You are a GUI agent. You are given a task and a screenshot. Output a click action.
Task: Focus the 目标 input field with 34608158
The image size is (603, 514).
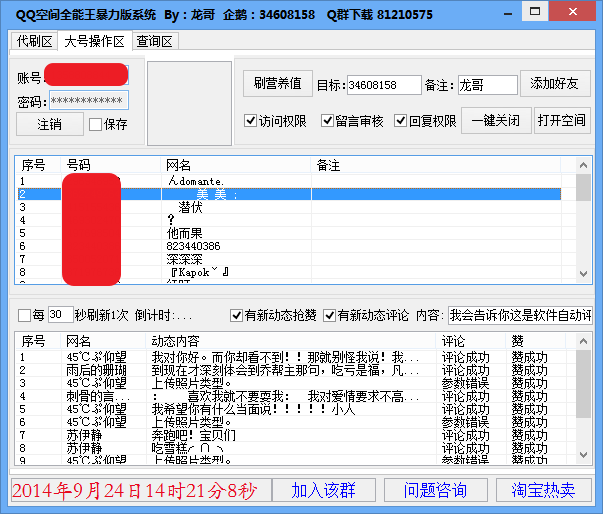click(x=384, y=85)
